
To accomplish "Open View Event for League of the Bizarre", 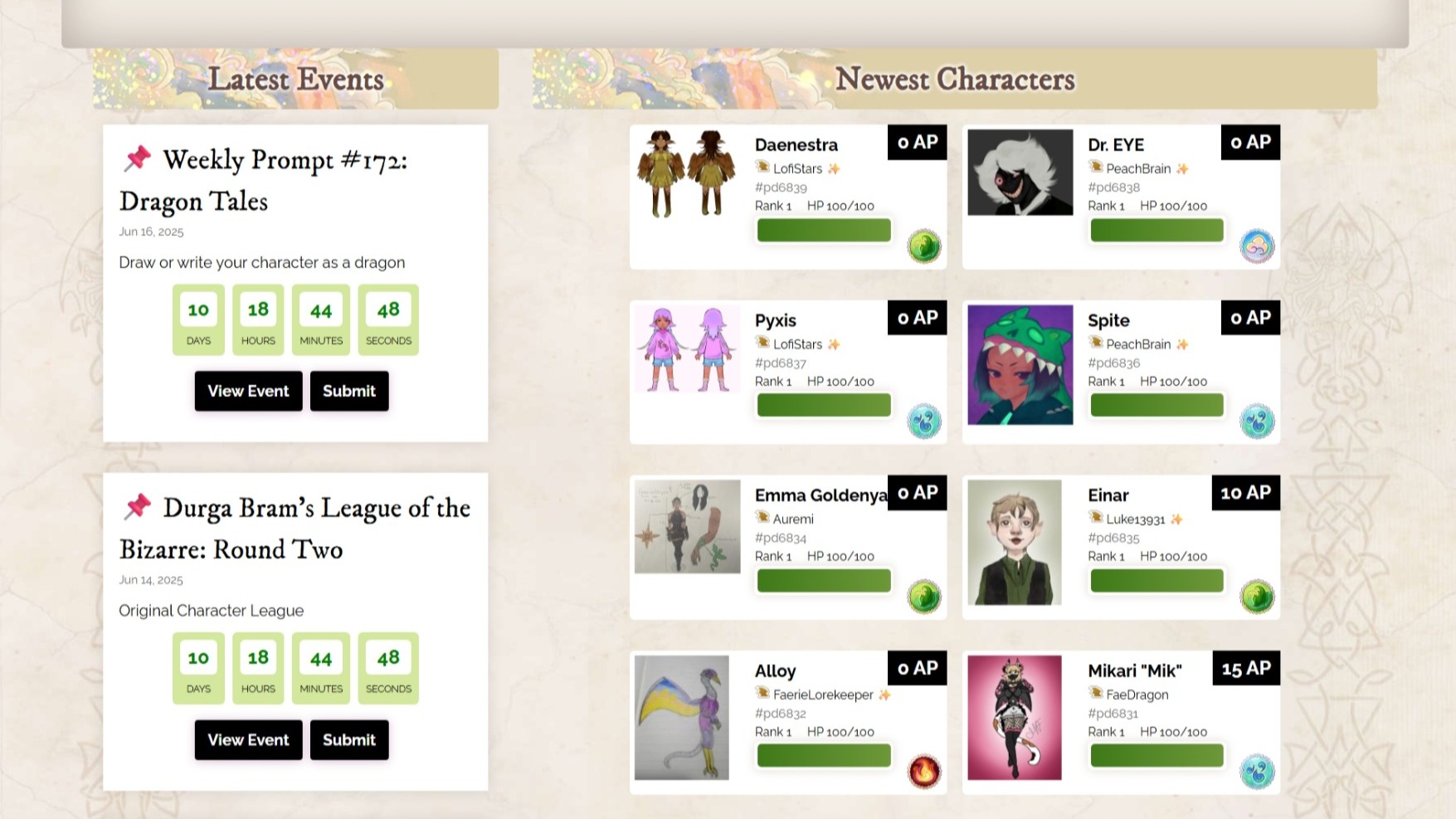I will point(248,739).
